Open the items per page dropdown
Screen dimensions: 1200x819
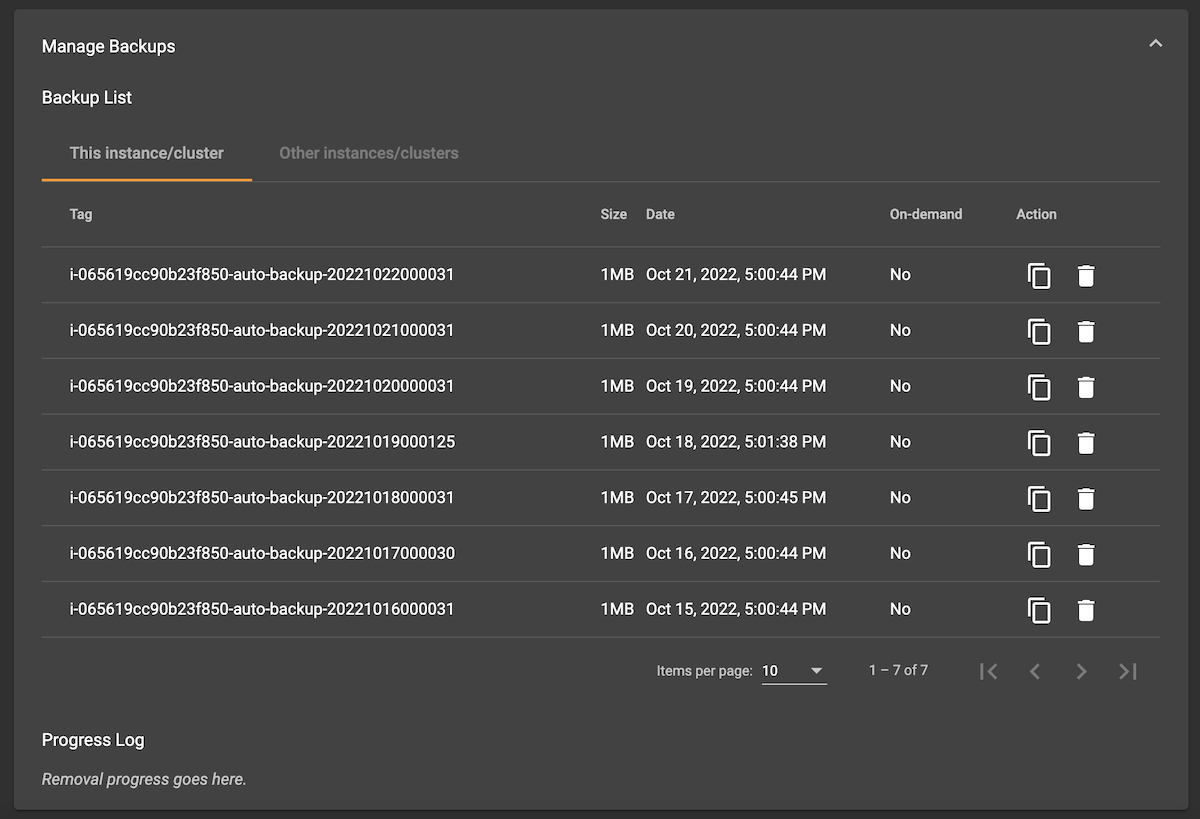[794, 670]
